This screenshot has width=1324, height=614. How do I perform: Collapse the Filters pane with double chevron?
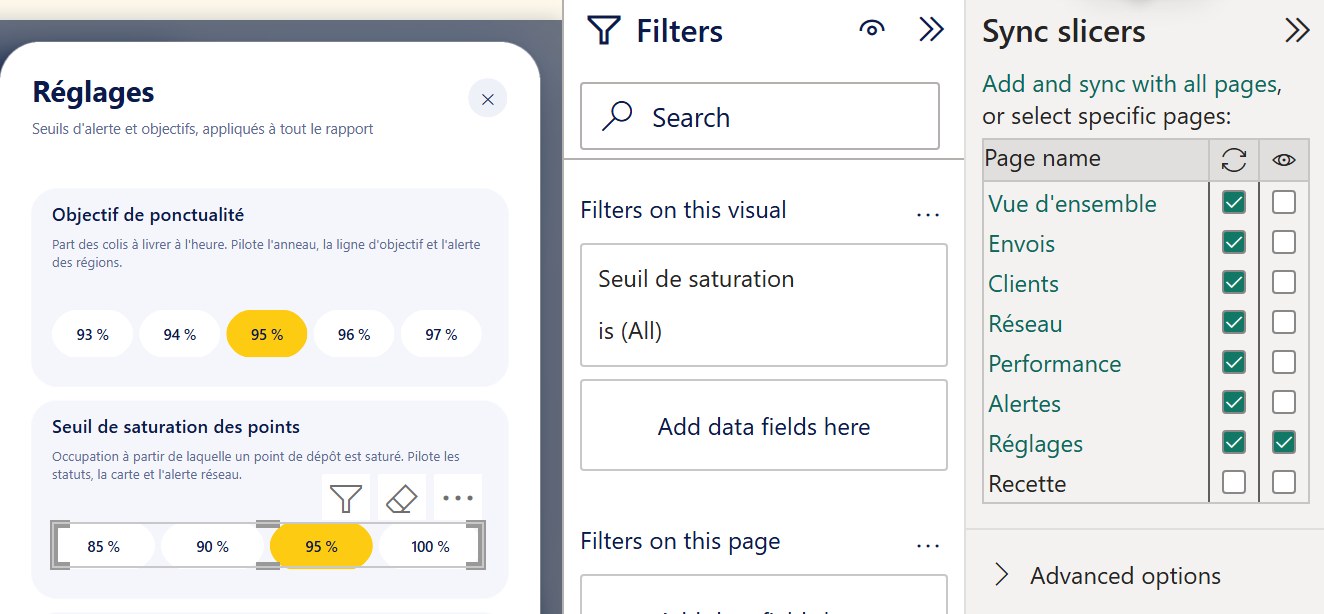[931, 30]
